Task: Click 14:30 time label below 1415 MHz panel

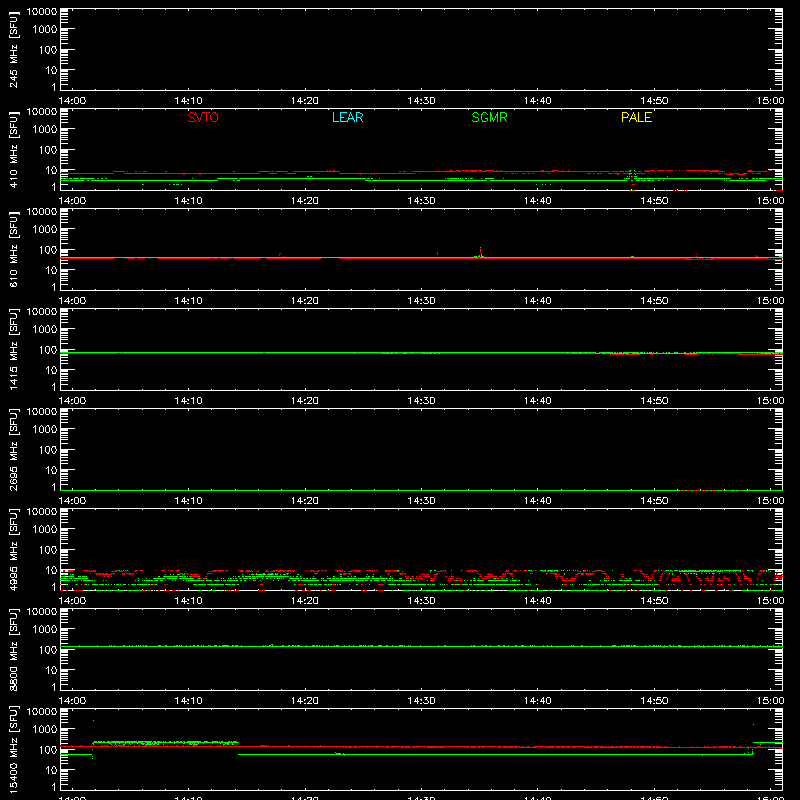Action: coord(421,401)
